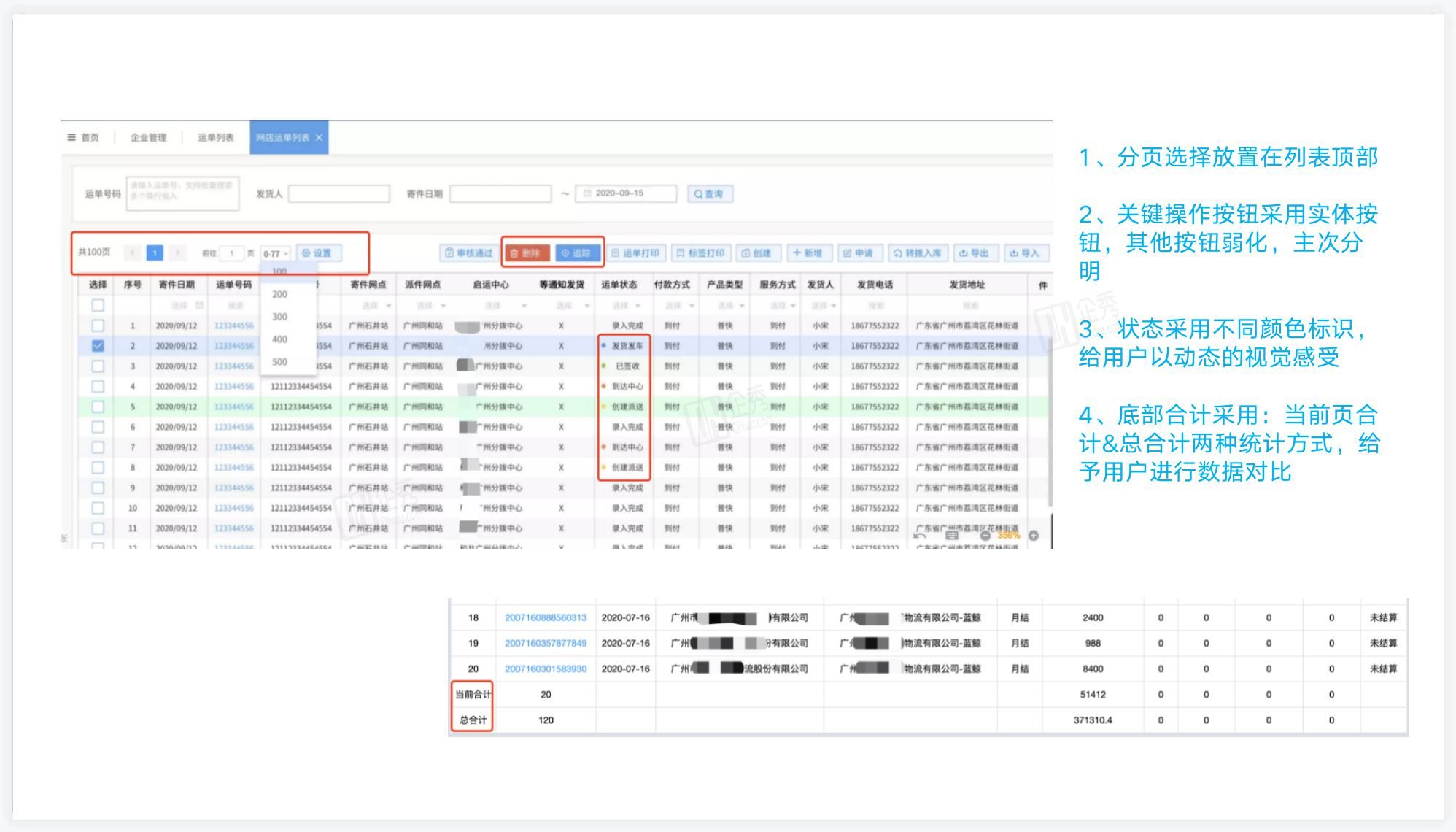Screen dimensions: 1456x832
Task: Switch to the 企业管理 tab
Action: [148, 137]
